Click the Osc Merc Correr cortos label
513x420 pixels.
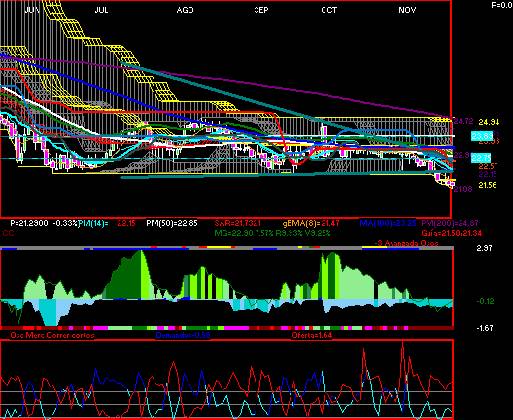coord(52,335)
